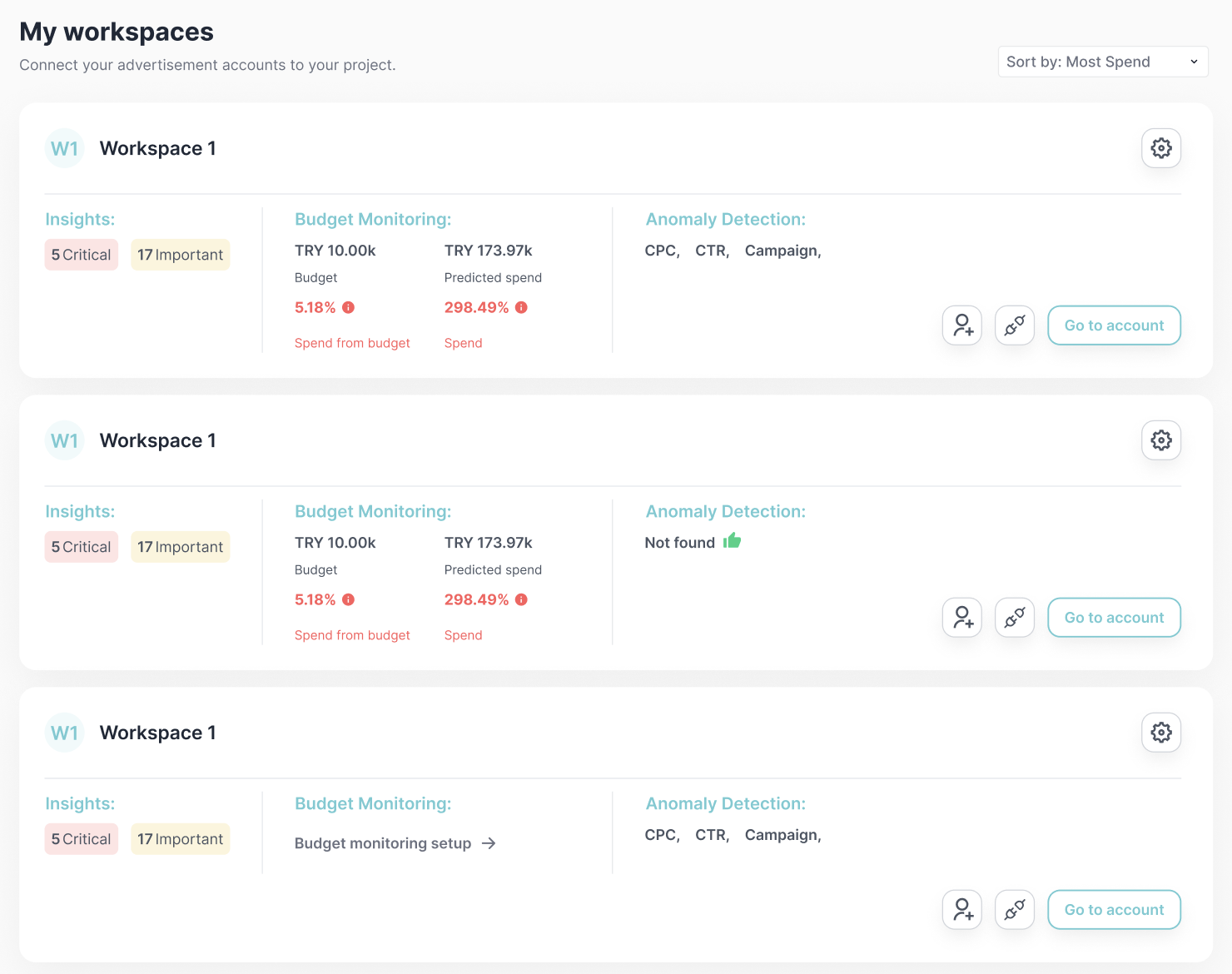The height and width of the screenshot is (974, 1232).
Task: Click 'TRY 173.97k' predicted spend in top card
Action: [489, 251]
